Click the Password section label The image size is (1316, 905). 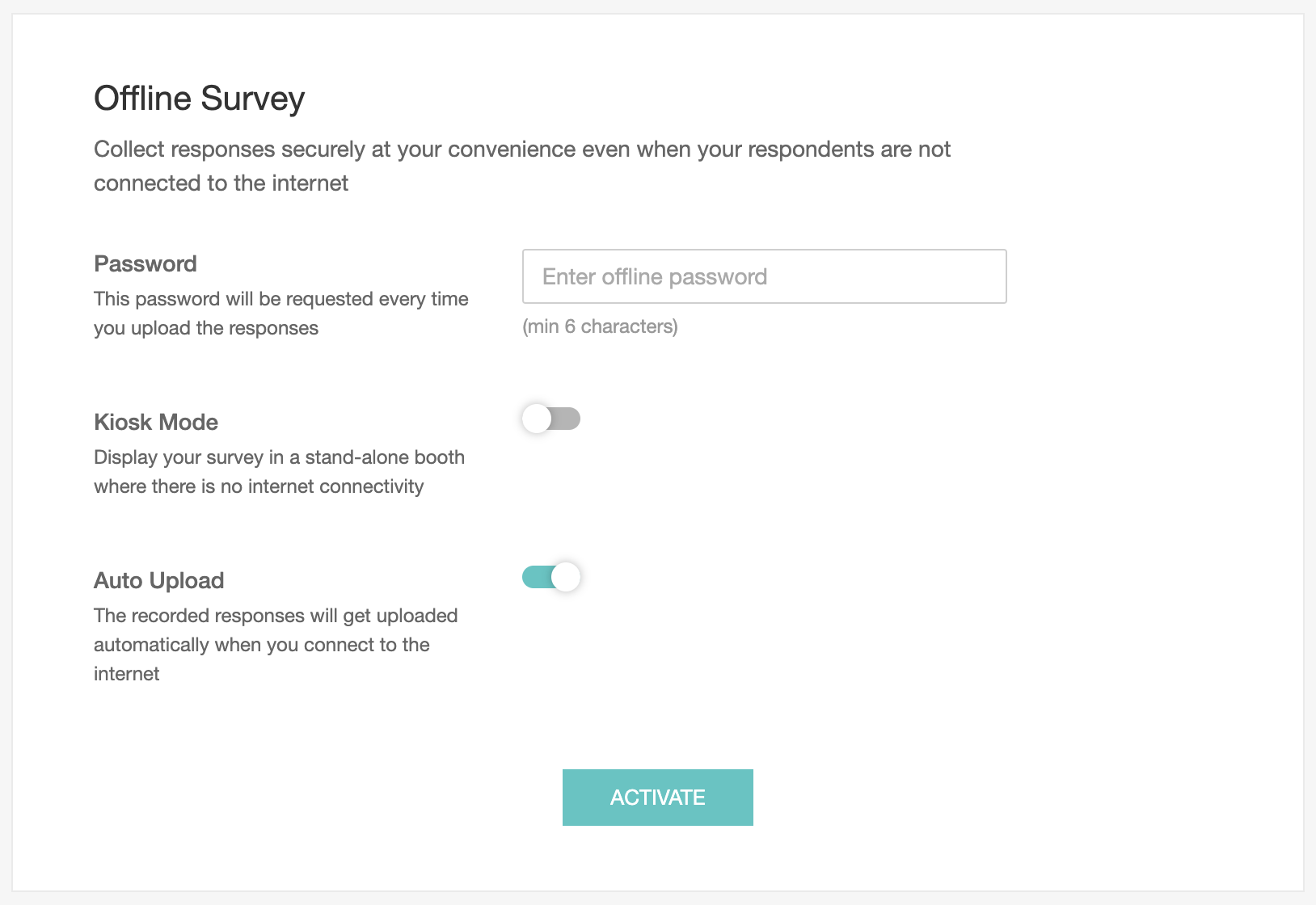146,264
